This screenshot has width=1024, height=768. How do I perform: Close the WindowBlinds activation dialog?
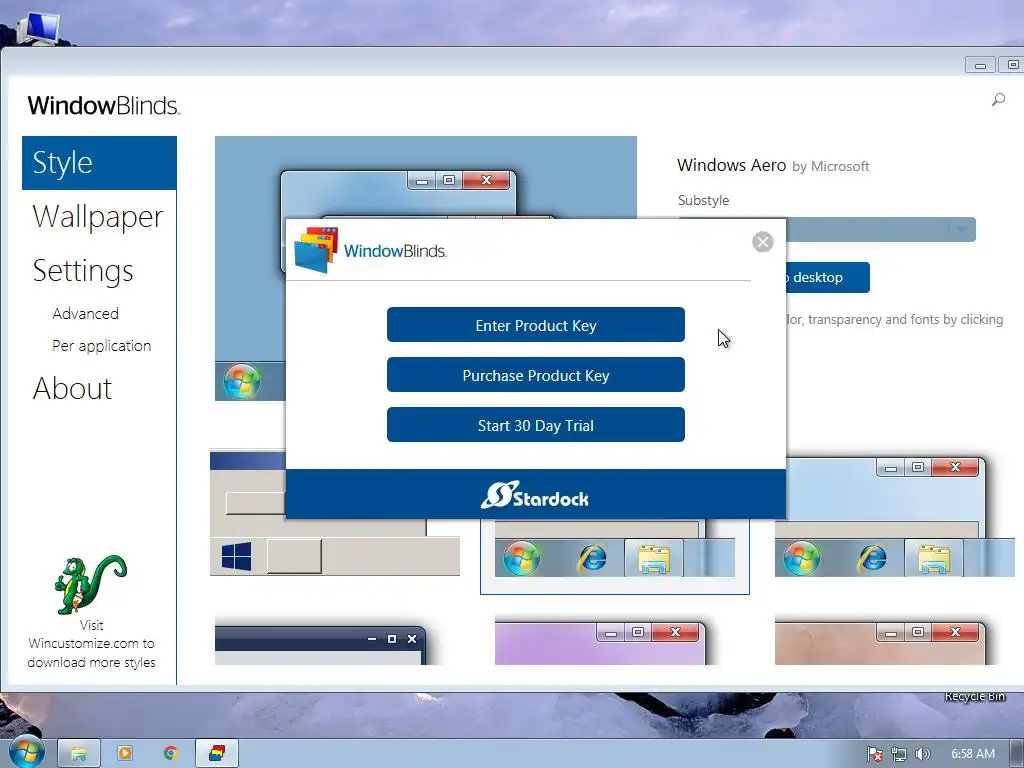coord(763,242)
